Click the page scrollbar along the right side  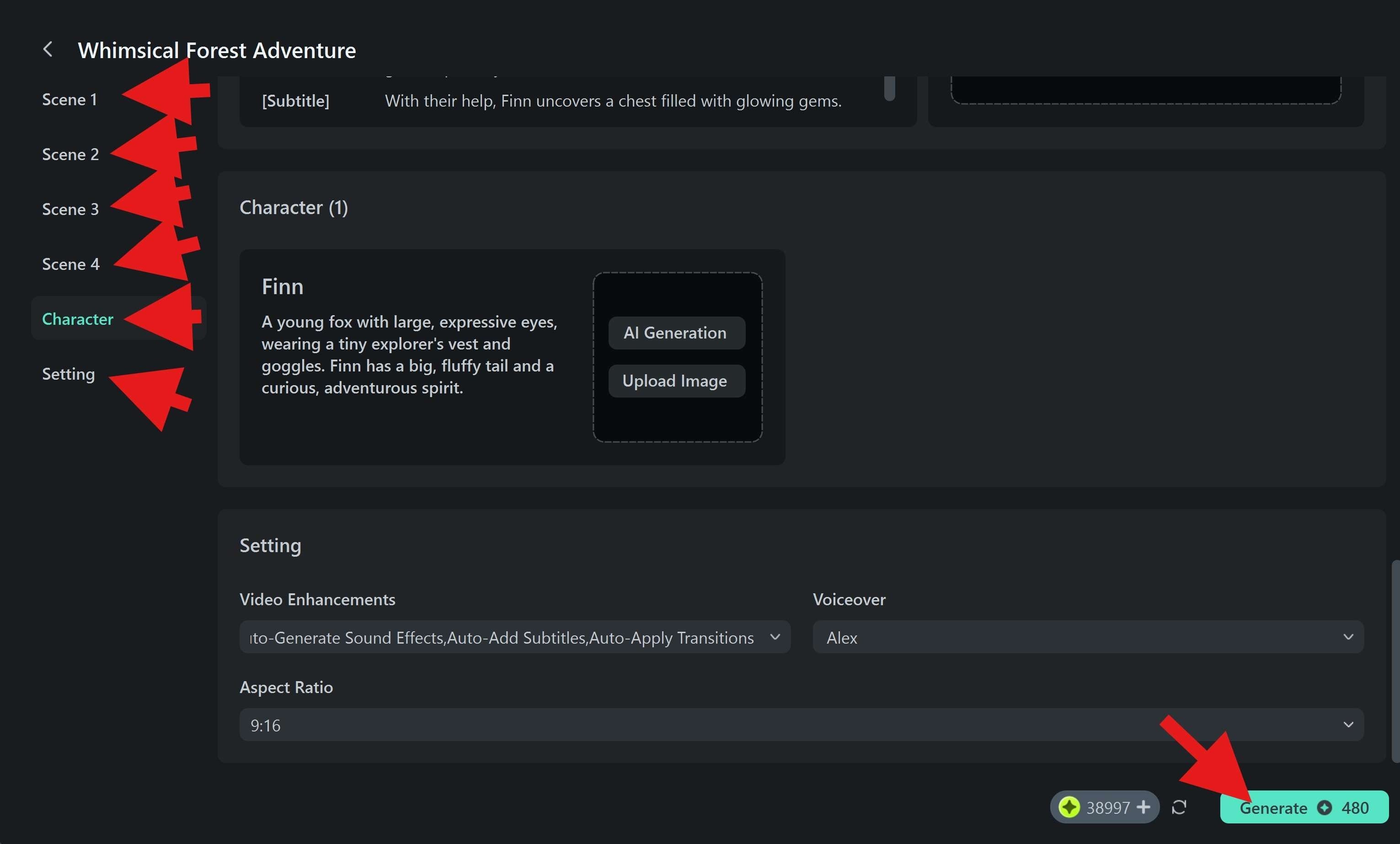[x=1395, y=661]
